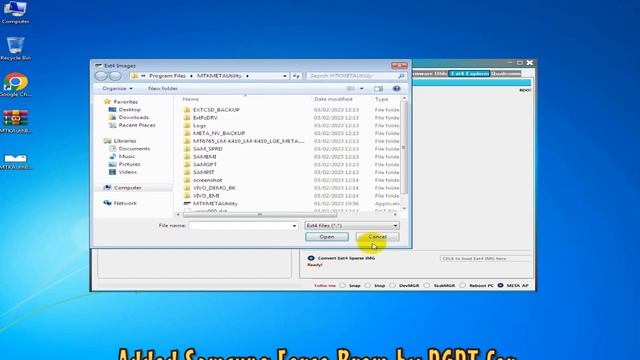The width and height of the screenshot is (640, 360).
Task: Open help with the blue question-mark icon
Action: point(396,89)
